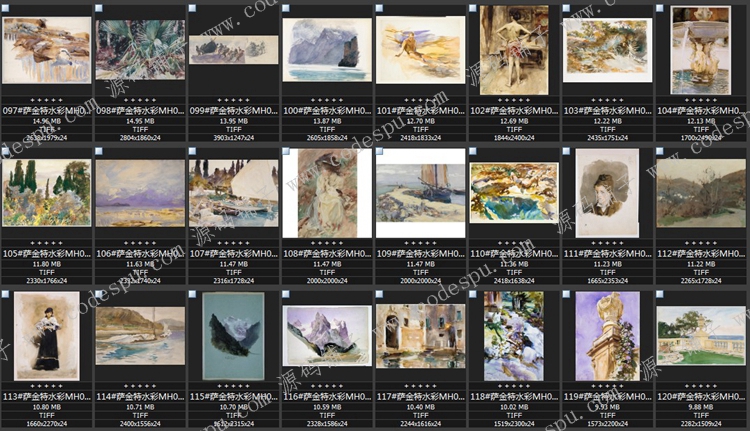Viewport: 750px width, 431px height.
Task: Select the wide panoramic sketch thumbnail 099
Action: click(x=233, y=50)
